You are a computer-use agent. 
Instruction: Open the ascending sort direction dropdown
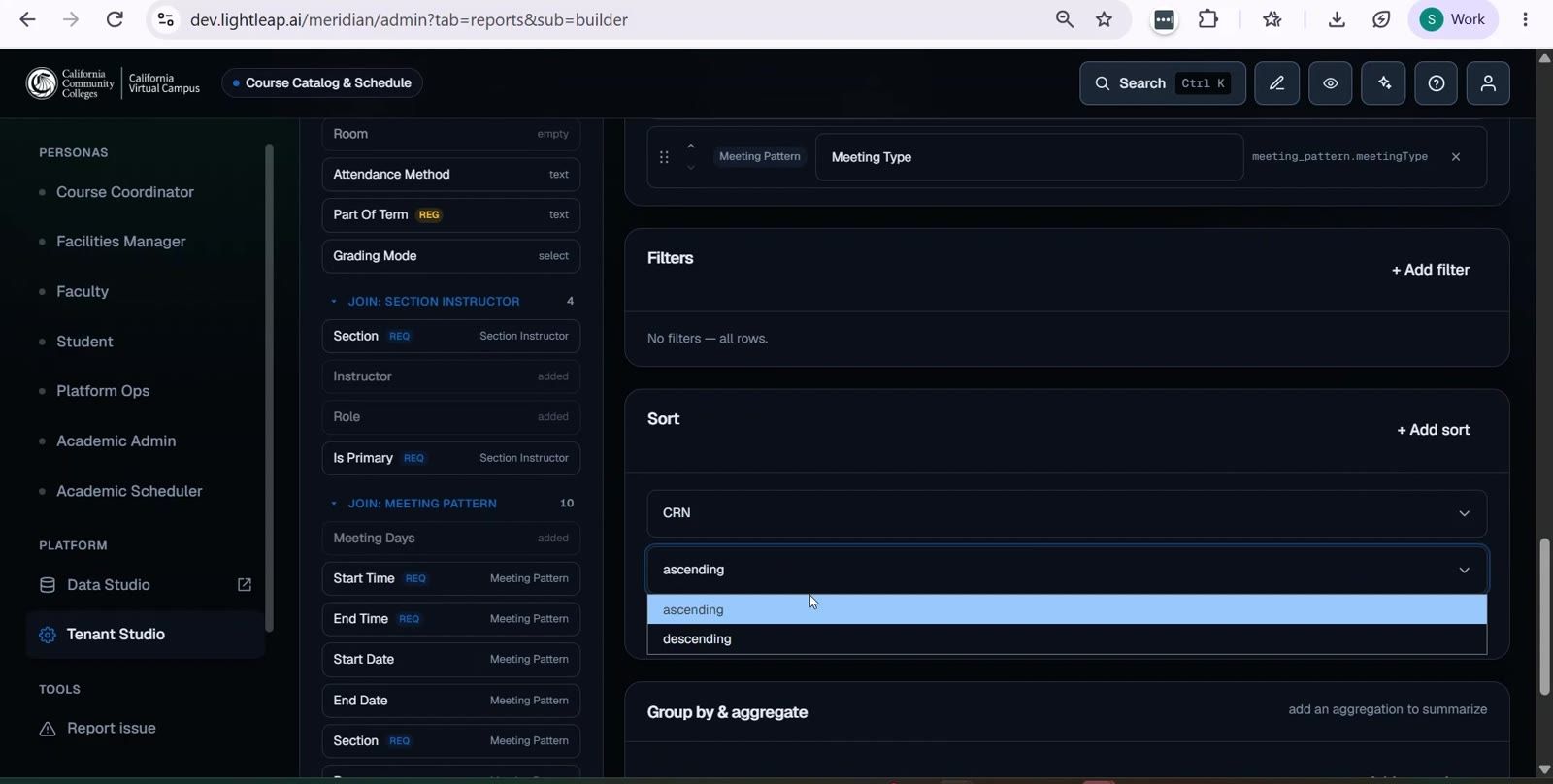[1067, 570]
